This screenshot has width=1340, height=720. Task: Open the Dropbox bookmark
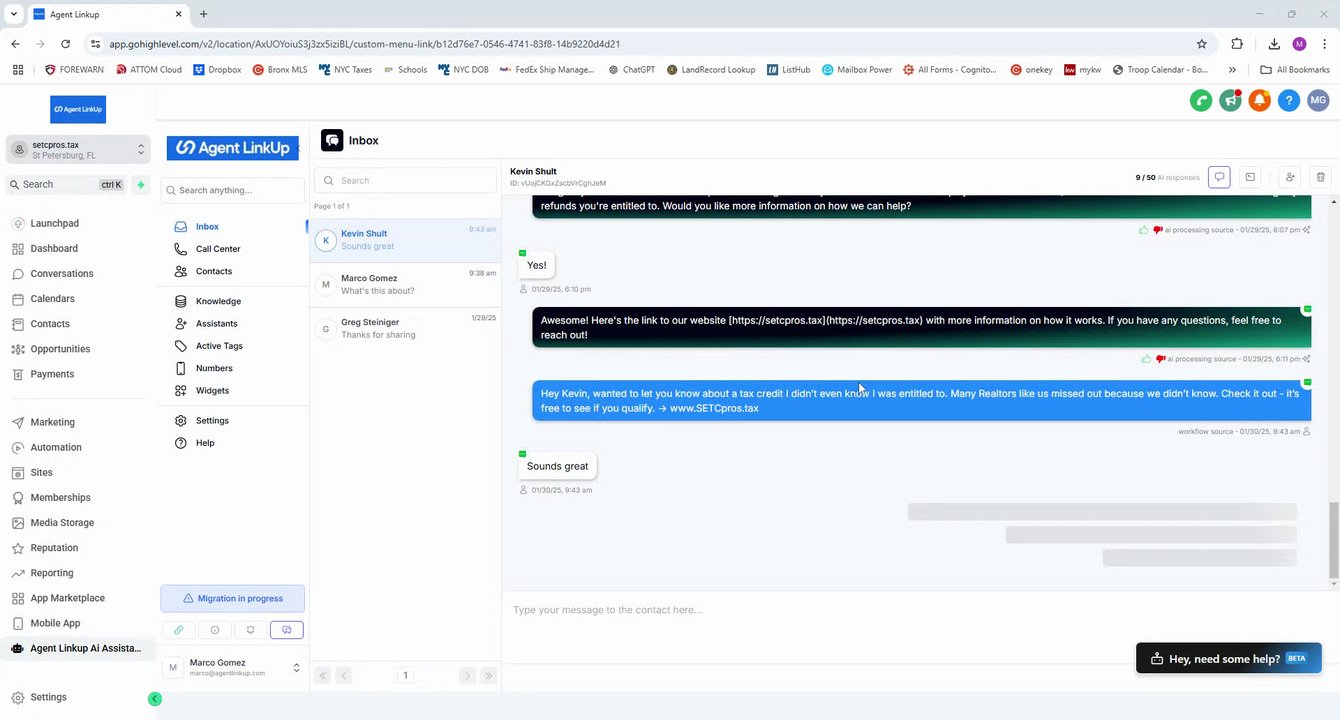tap(219, 70)
